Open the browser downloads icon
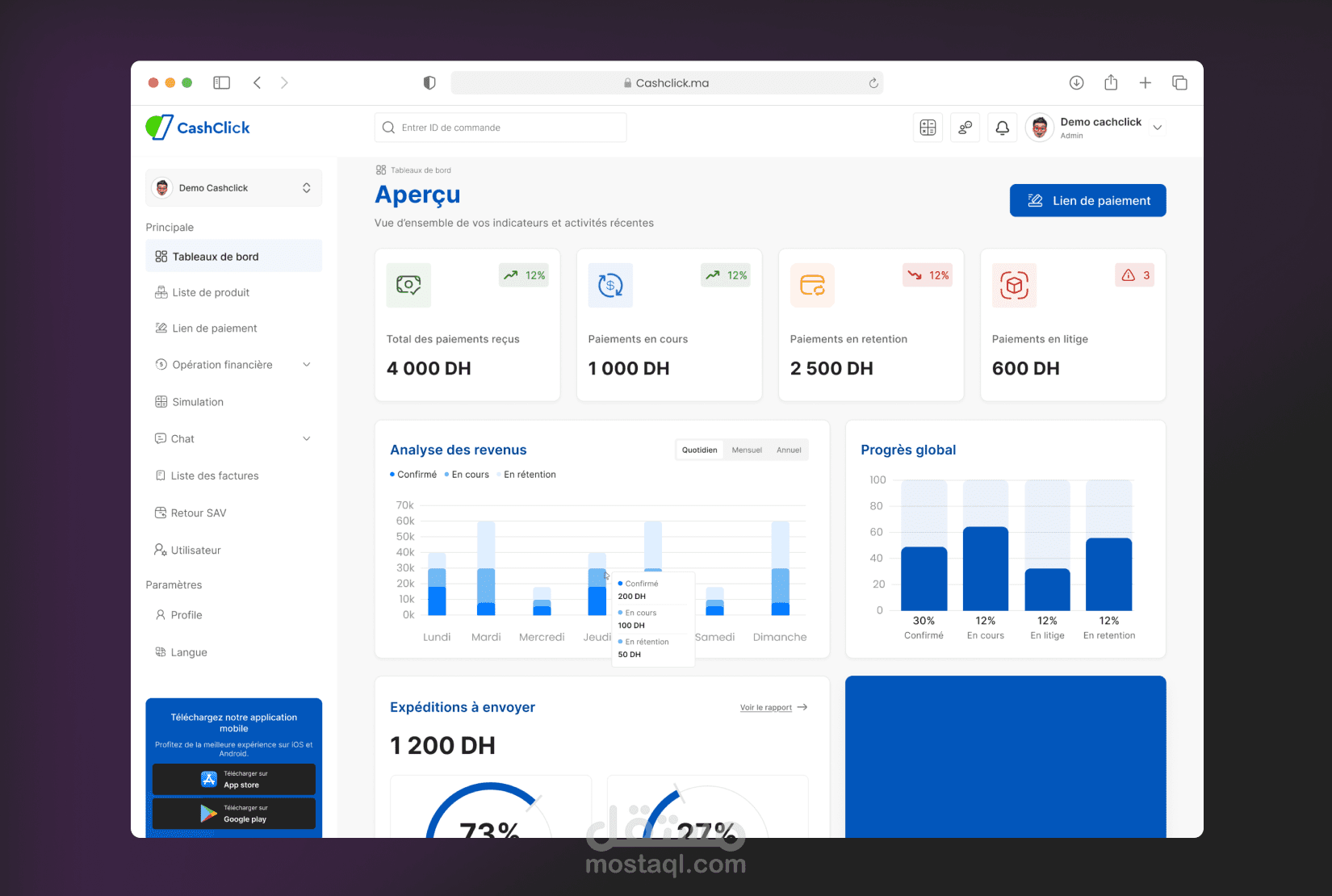Image resolution: width=1332 pixels, height=896 pixels. [1076, 82]
